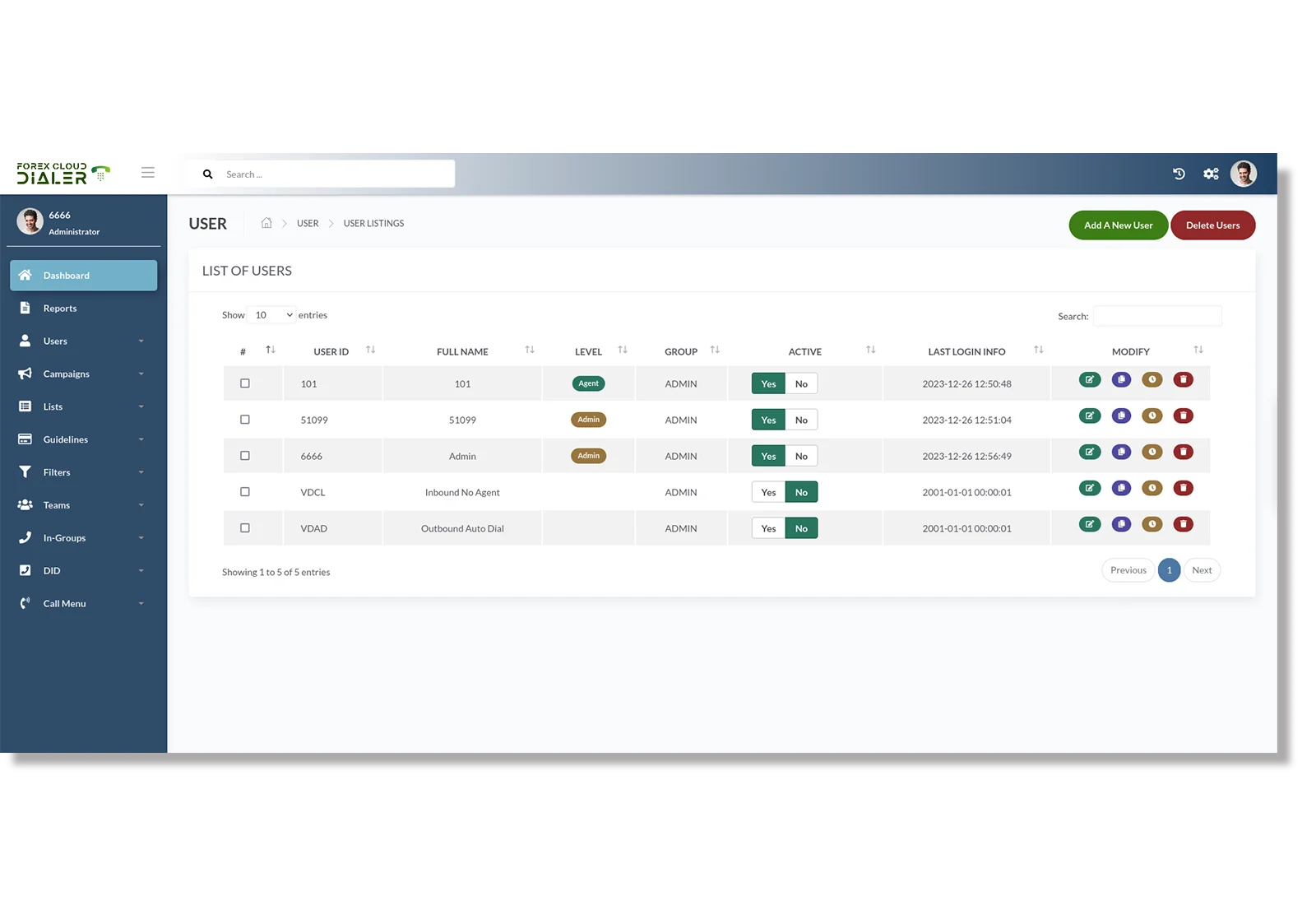Open the Show entries dropdown
The image size is (1316, 924).
(271, 314)
